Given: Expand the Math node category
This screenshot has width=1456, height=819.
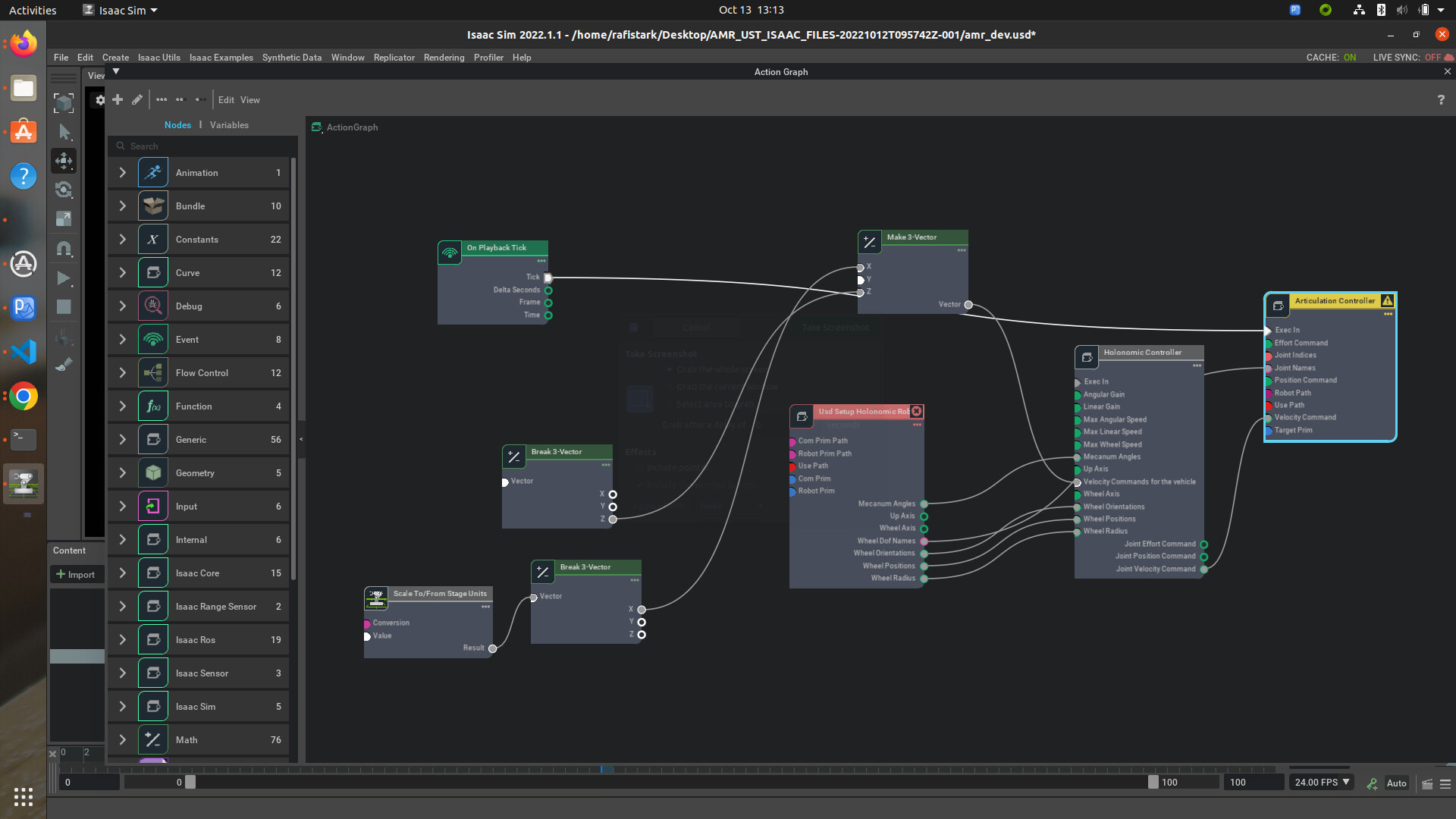Looking at the screenshot, I should pos(121,739).
